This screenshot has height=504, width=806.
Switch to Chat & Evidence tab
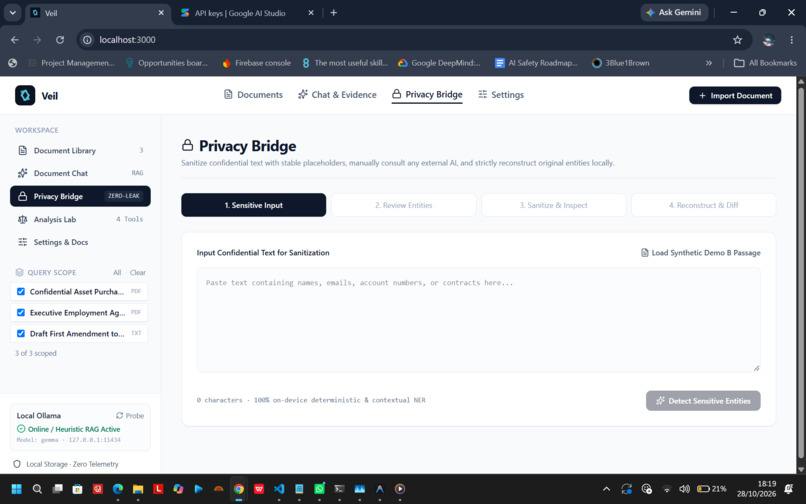tap(337, 95)
